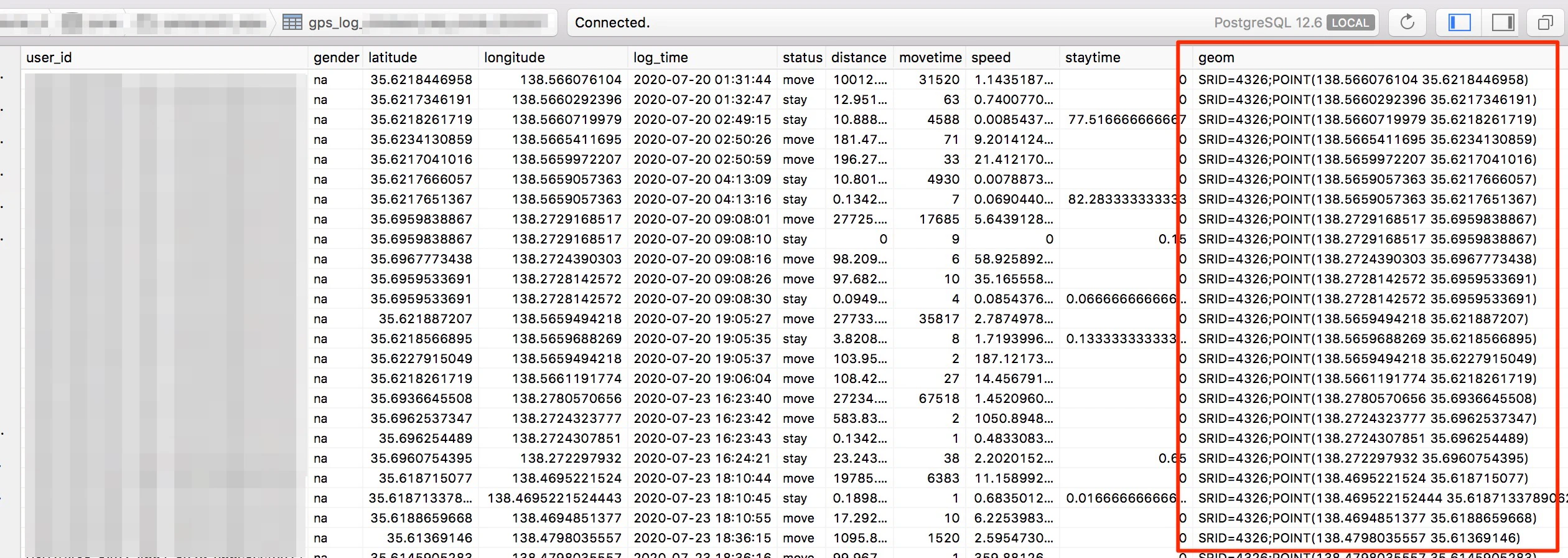
Task: Select movetime cell 17685
Action: coord(939,219)
